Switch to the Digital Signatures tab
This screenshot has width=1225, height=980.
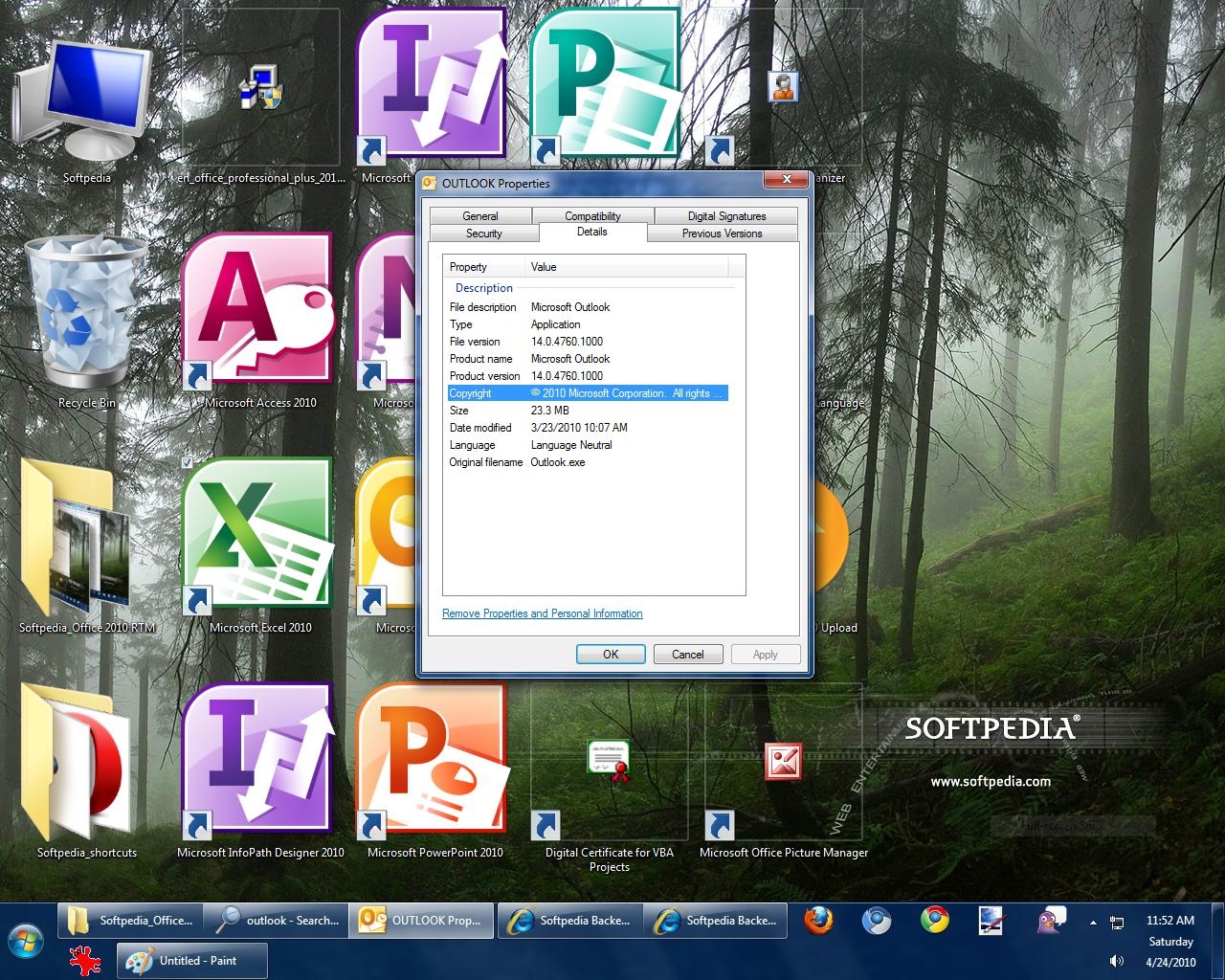pos(726,216)
